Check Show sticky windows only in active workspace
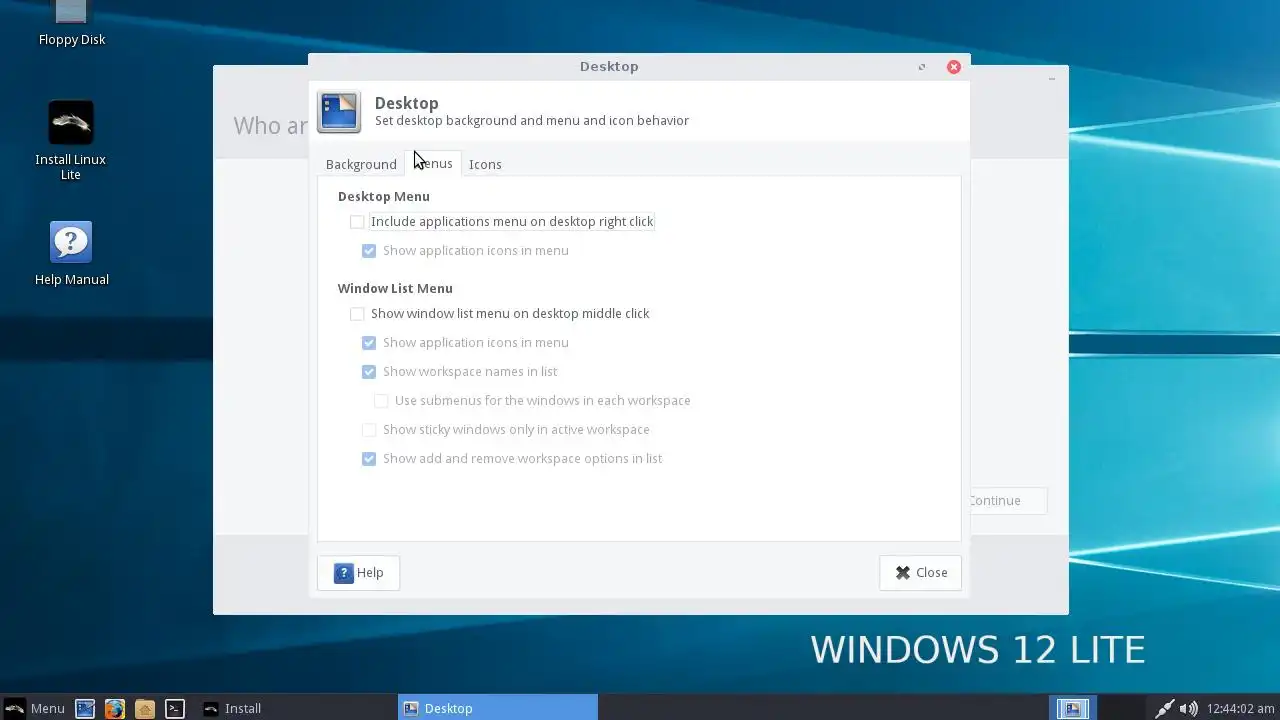This screenshot has height=720, width=1280. tap(369, 430)
